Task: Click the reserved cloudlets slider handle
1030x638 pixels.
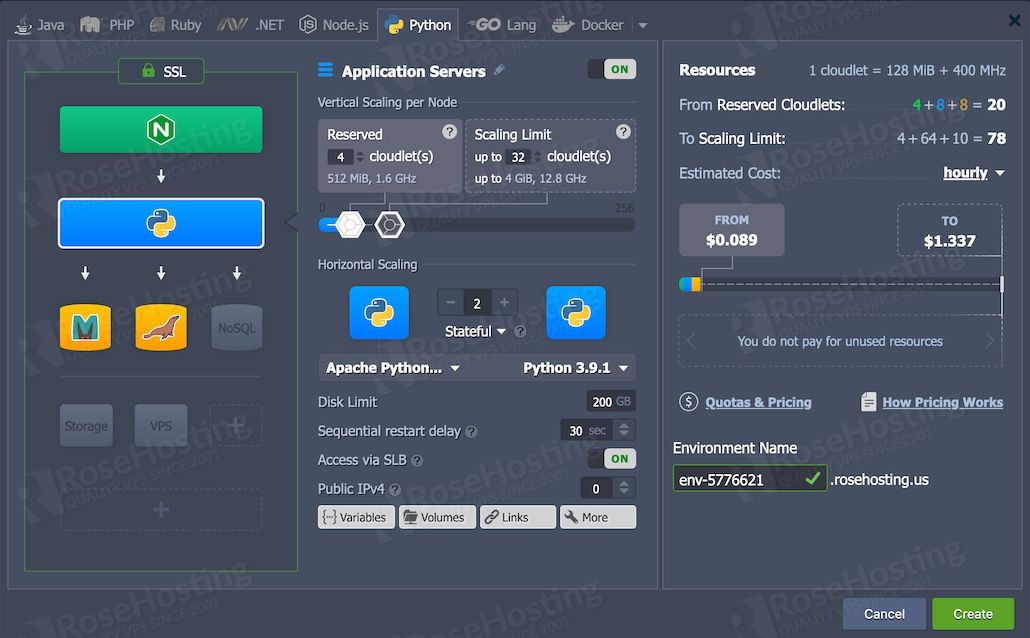Action: click(x=350, y=225)
